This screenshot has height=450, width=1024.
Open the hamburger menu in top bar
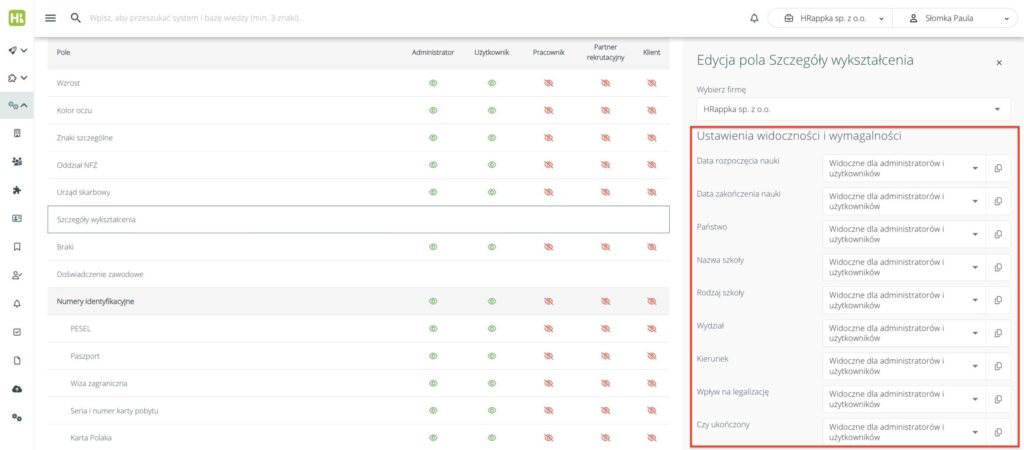[x=51, y=18]
